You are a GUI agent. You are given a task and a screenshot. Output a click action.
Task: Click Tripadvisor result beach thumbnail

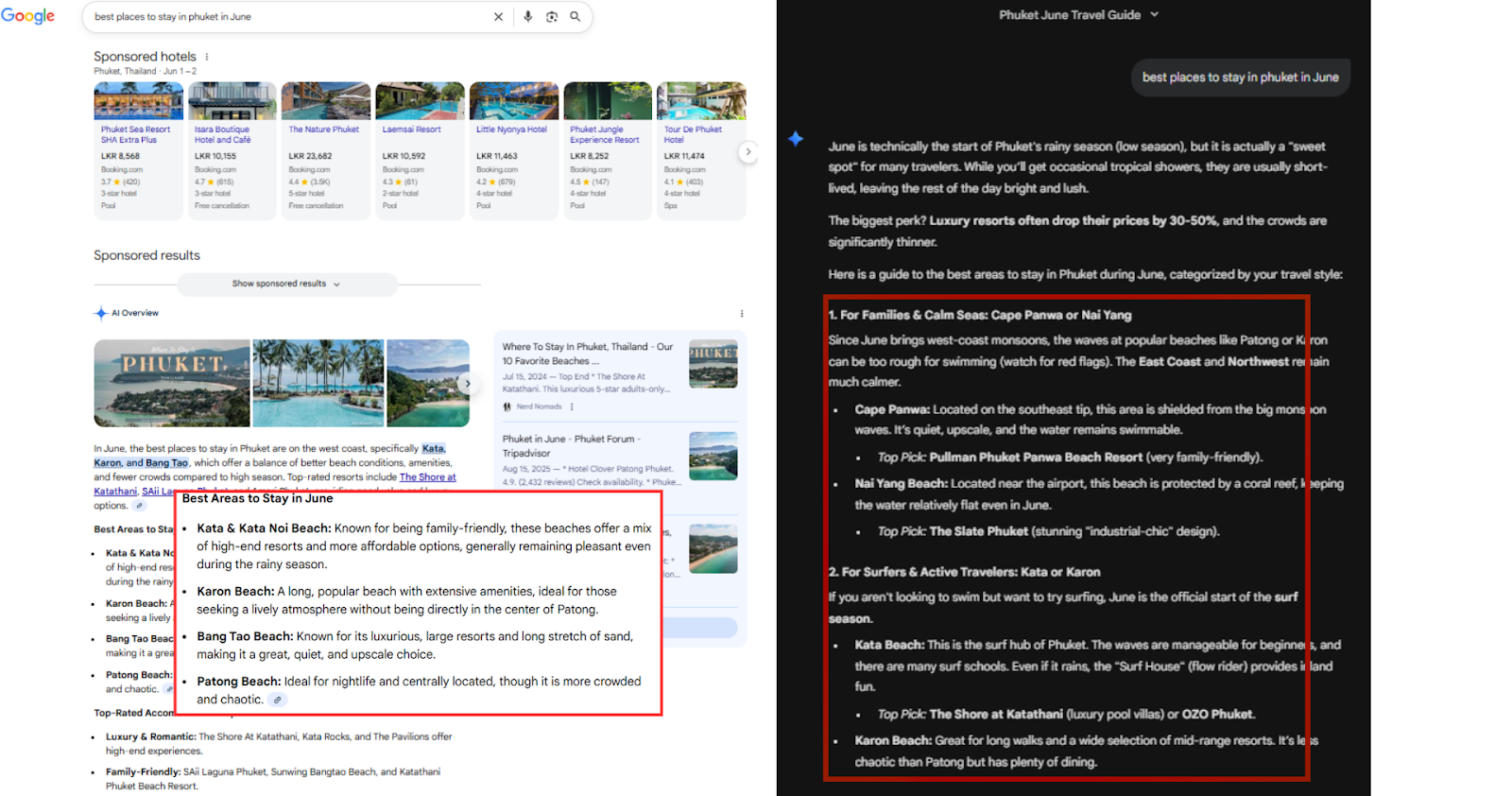coord(713,456)
